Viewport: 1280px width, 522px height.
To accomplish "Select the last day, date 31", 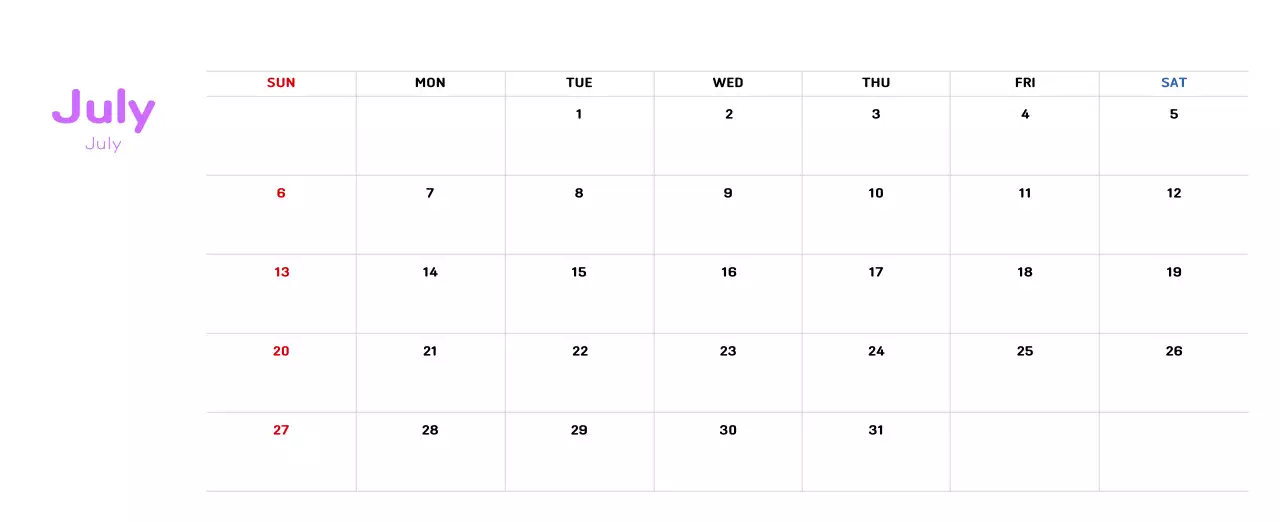I will [x=876, y=430].
